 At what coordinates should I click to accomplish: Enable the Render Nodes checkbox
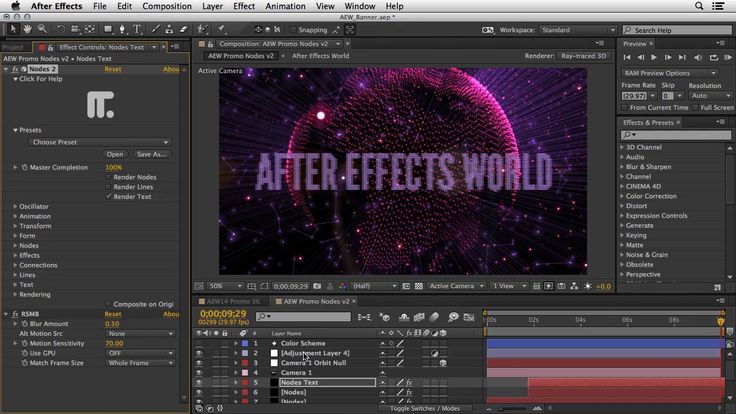coord(108,177)
